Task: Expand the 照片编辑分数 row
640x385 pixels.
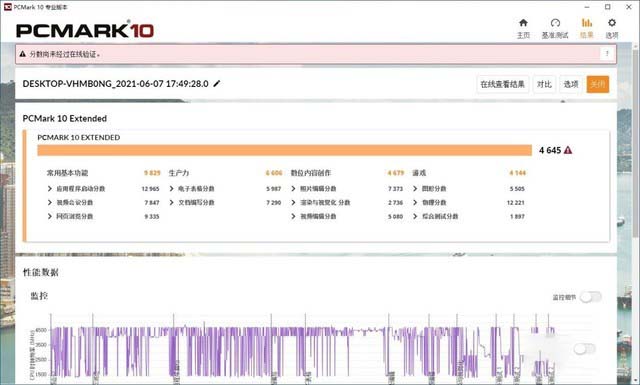Action: [293, 189]
